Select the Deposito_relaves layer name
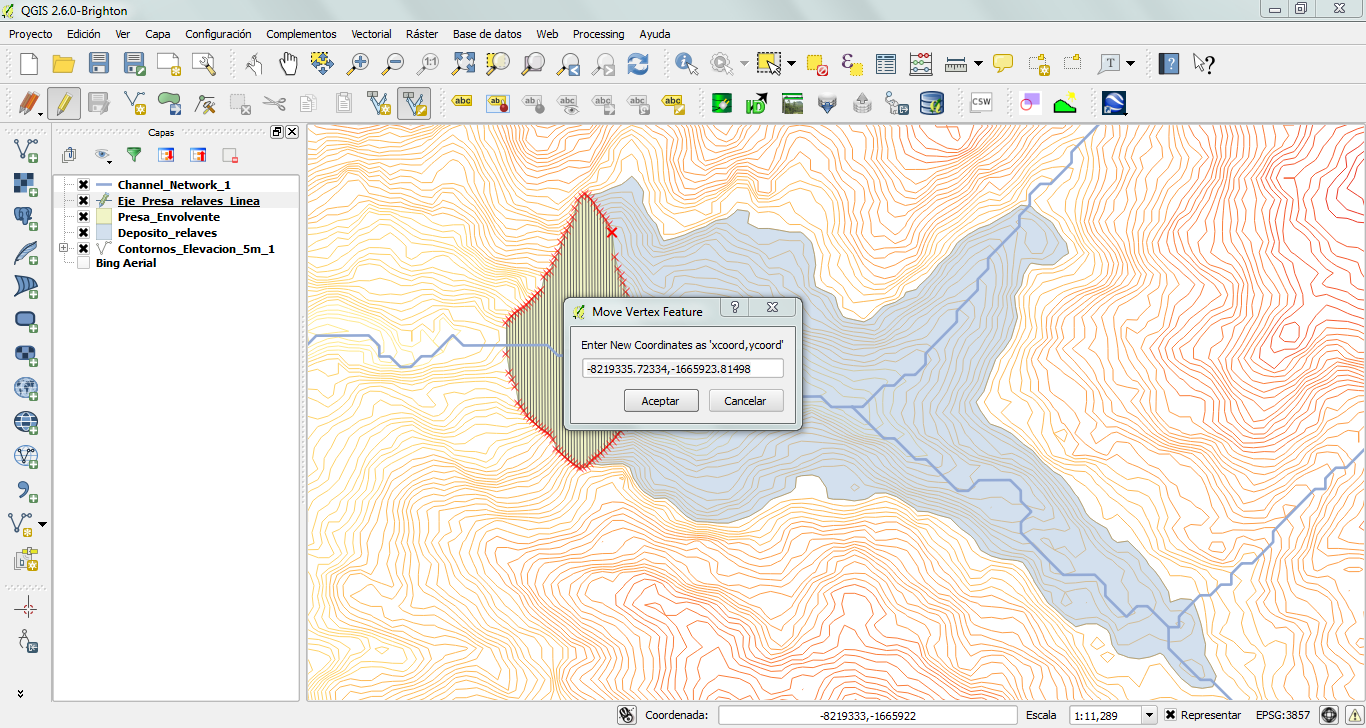This screenshot has height=728, width=1366. coord(167,233)
